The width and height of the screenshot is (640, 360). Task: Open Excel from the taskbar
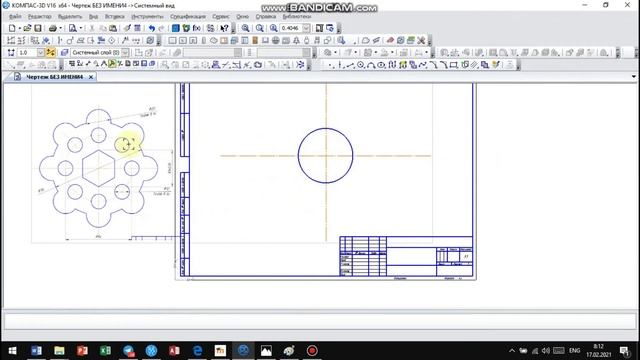click(105, 351)
